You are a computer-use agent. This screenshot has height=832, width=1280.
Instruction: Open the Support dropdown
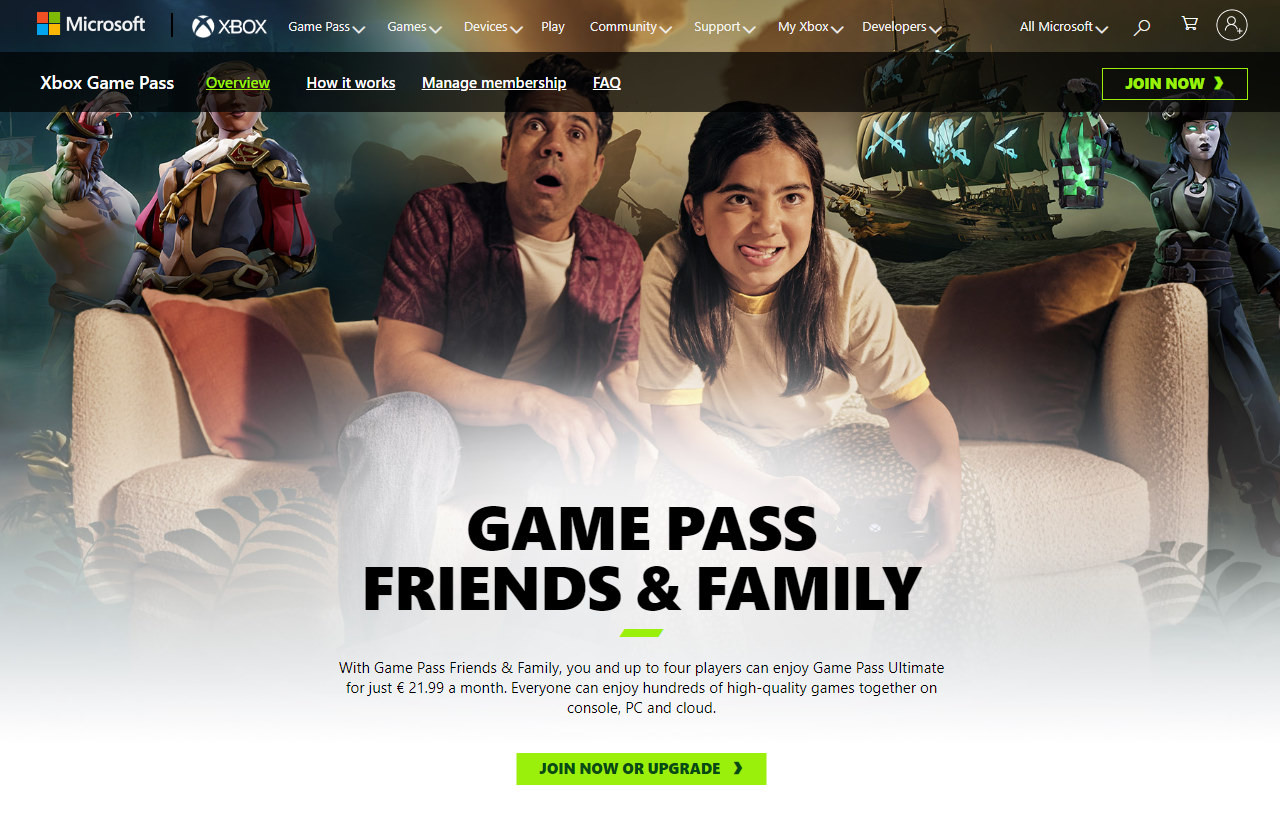click(x=725, y=27)
